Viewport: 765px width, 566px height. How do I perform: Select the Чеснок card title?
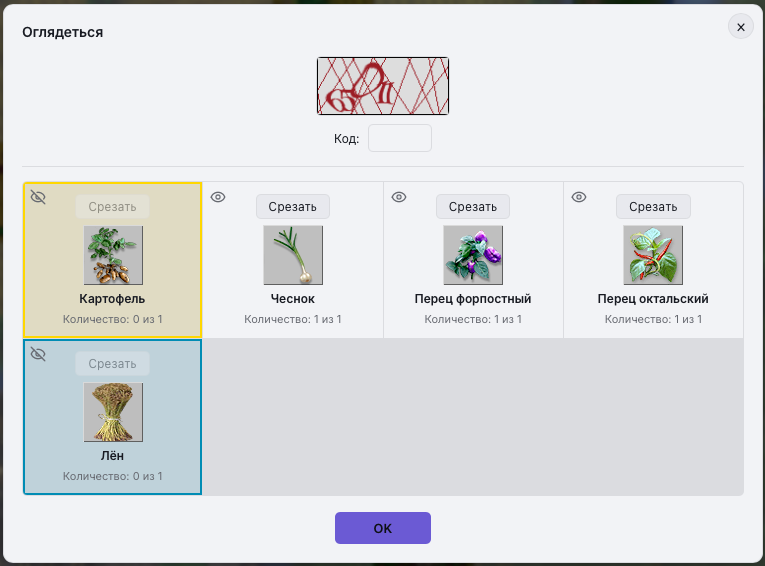pos(293,299)
